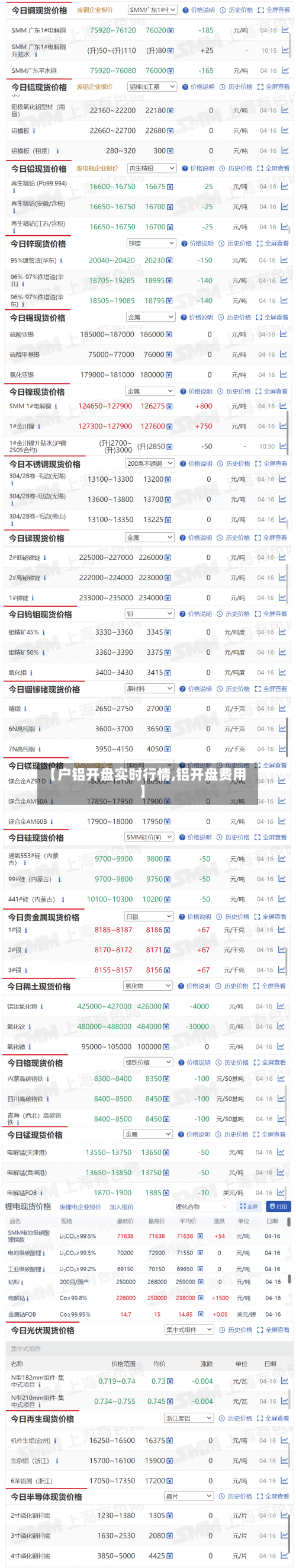Click the 今日锡现货价格 heading
Image resolution: width=296 pixels, height=1568 pixels.
click(37, 318)
